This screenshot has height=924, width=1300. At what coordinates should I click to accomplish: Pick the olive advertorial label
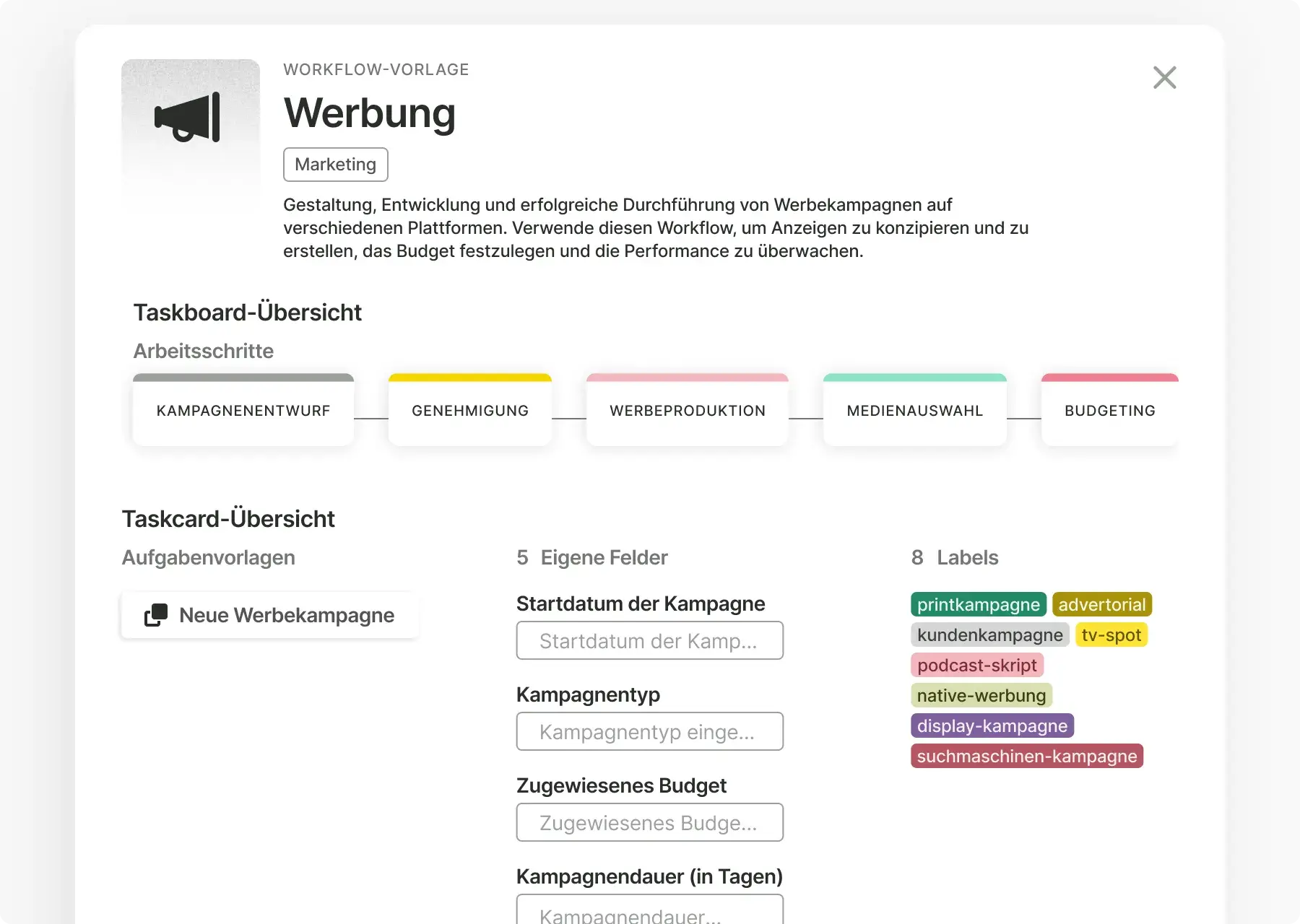tap(1101, 604)
